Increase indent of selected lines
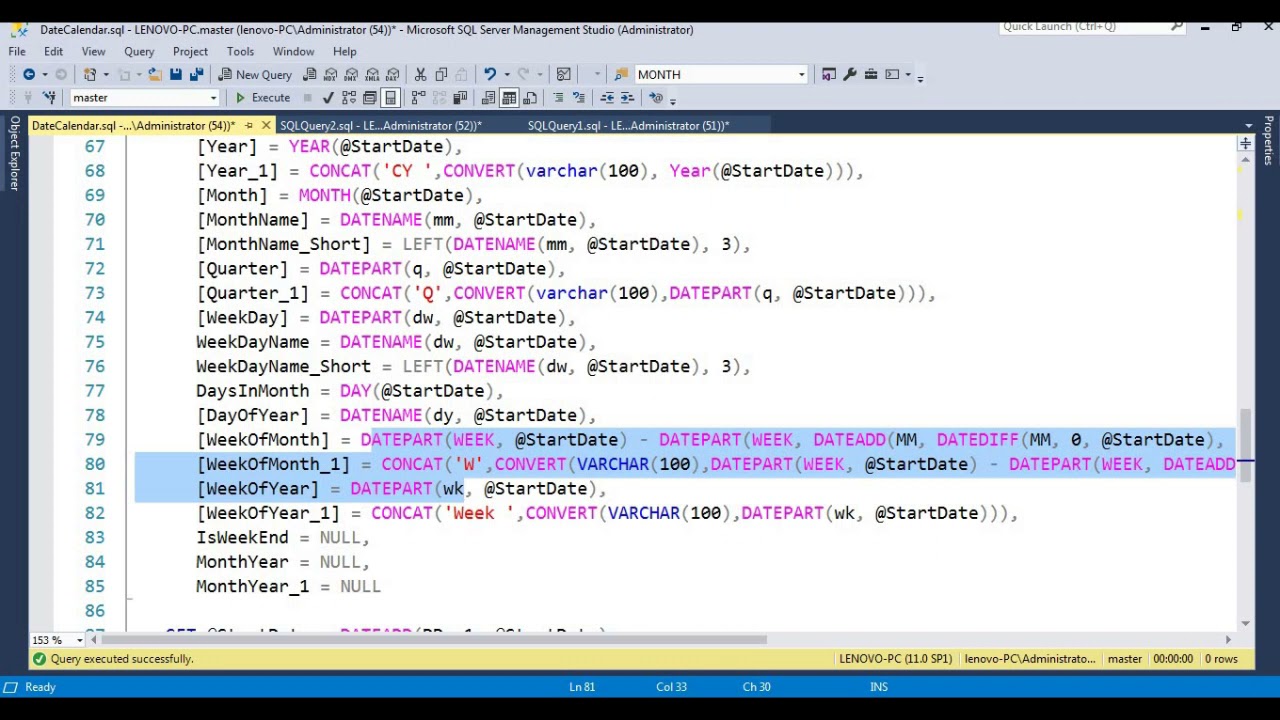Image resolution: width=1280 pixels, height=720 pixels. point(627,98)
